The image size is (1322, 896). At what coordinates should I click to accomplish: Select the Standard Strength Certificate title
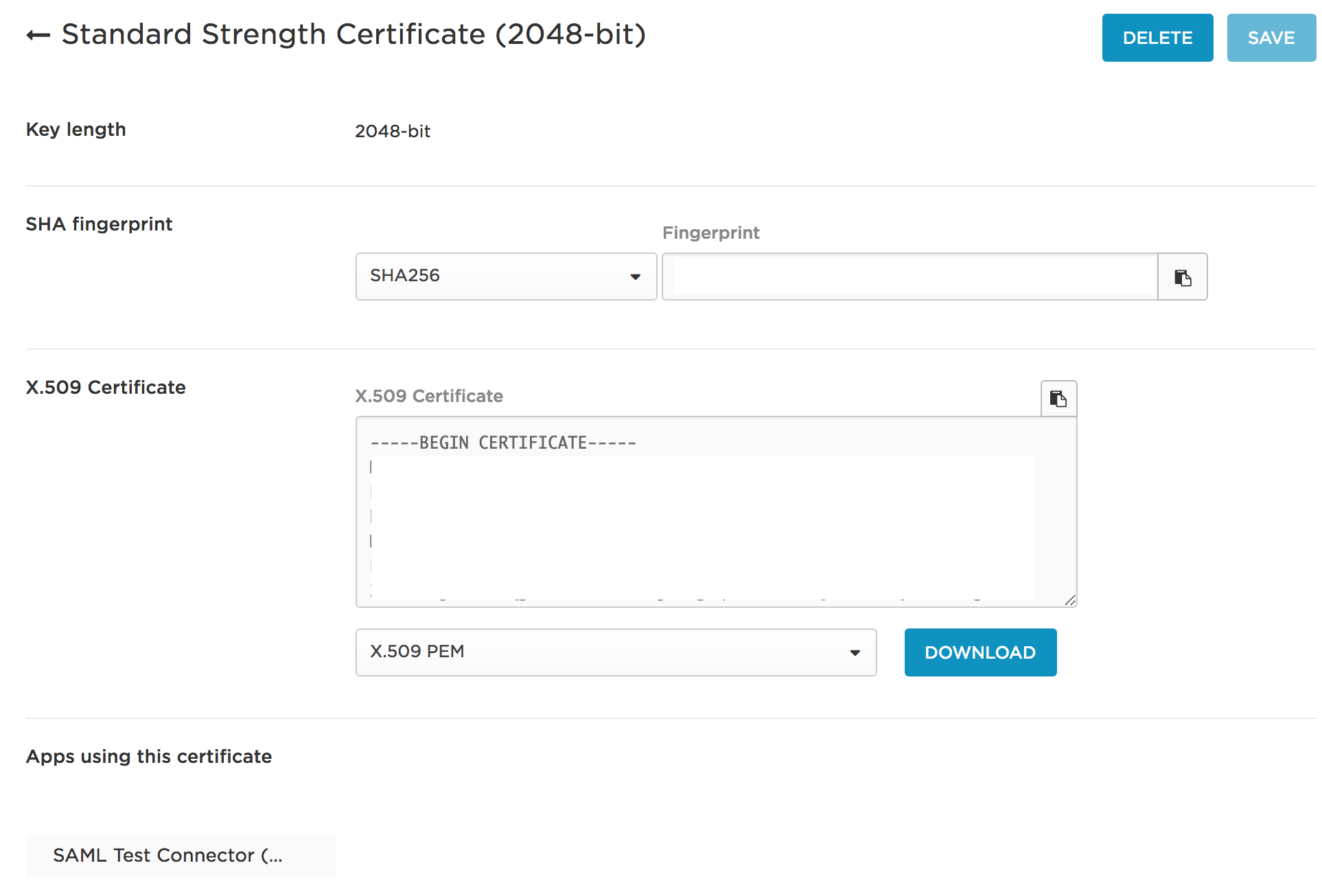[x=353, y=34]
